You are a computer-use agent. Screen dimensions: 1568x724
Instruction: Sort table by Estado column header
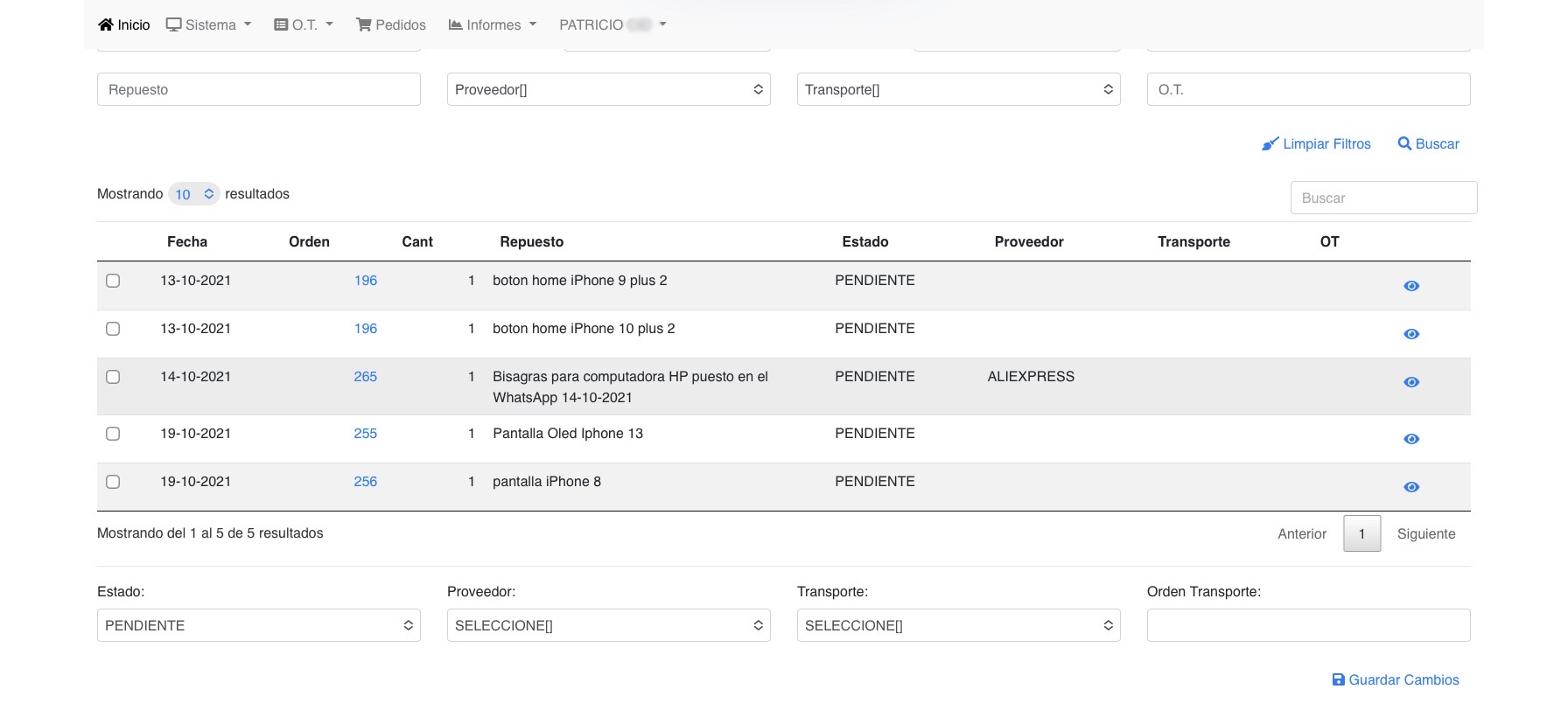point(865,241)
